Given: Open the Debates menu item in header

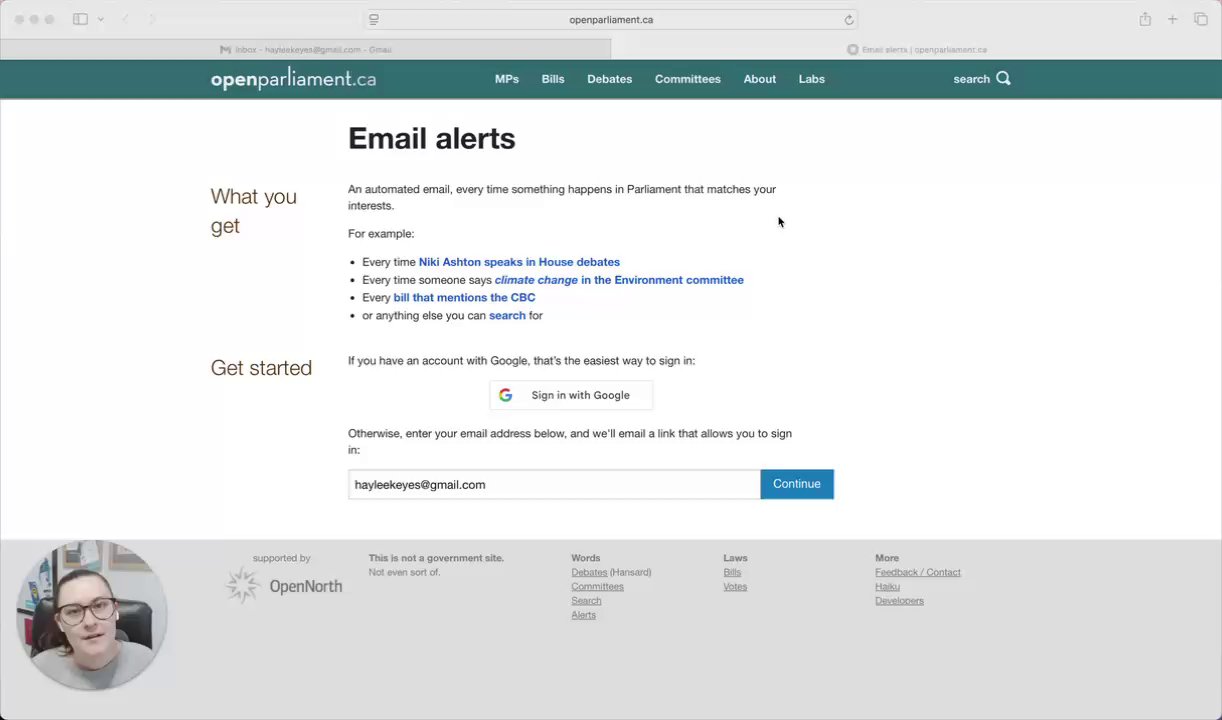Looking at the screenshot, I should pos(609,79).
